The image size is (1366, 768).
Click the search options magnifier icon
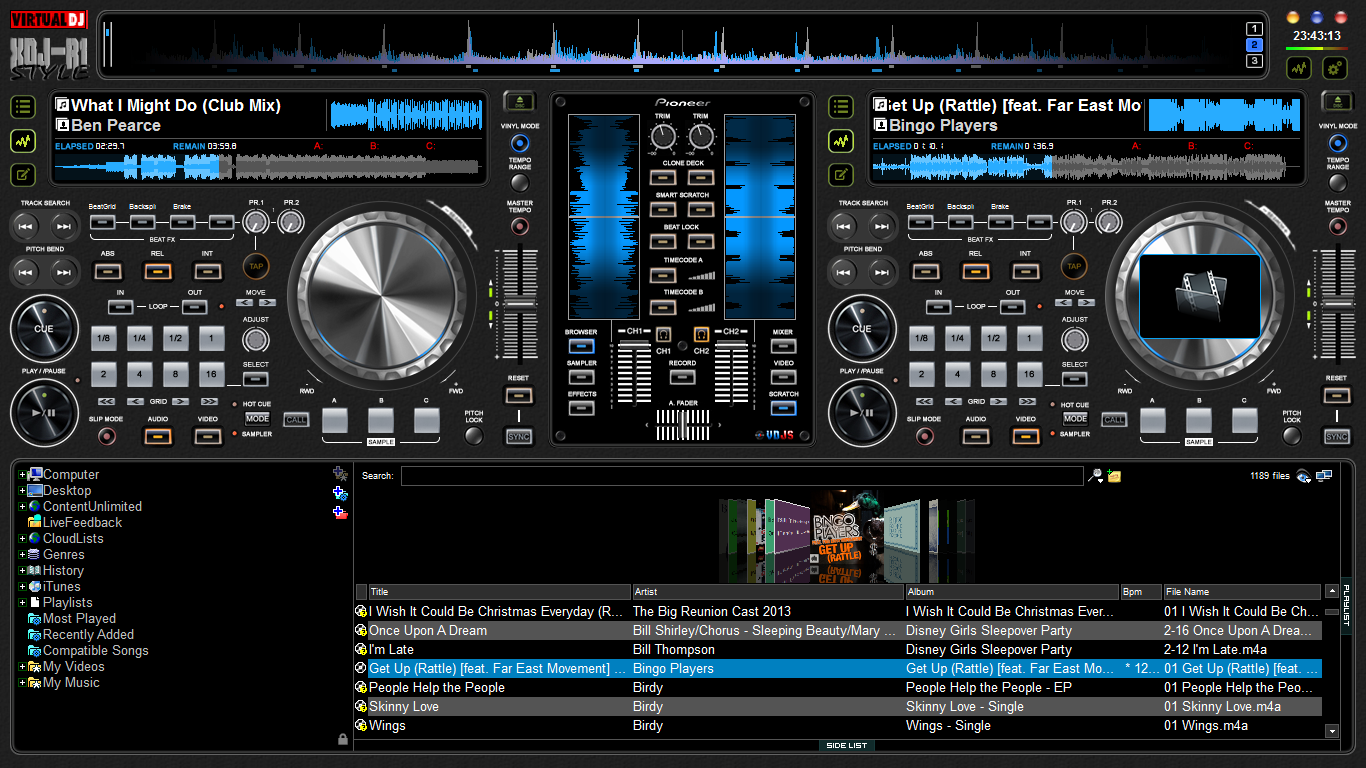(x=1096, y=476)
